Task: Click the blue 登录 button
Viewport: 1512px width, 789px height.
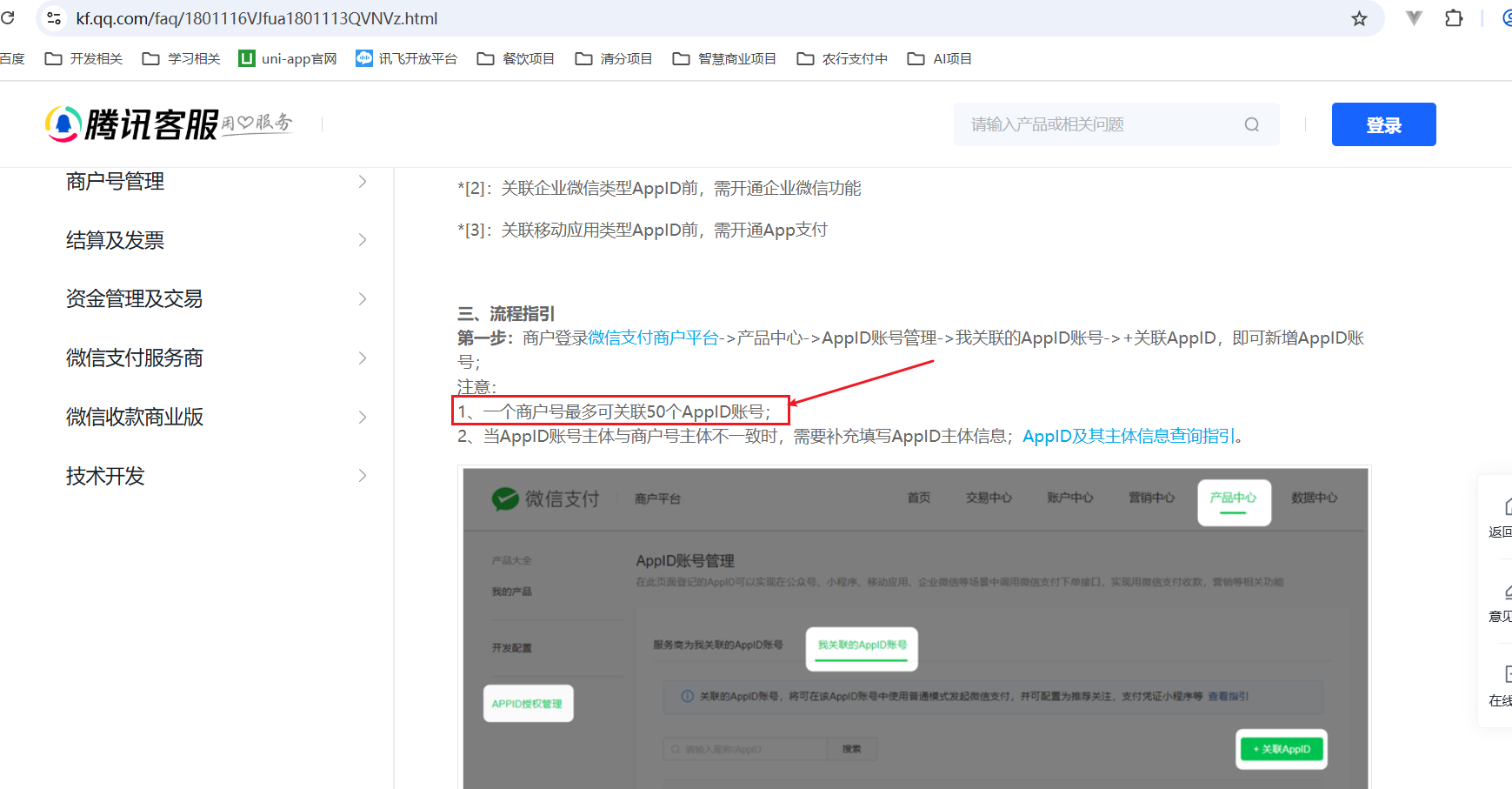Action: (x=1383, y=124)
